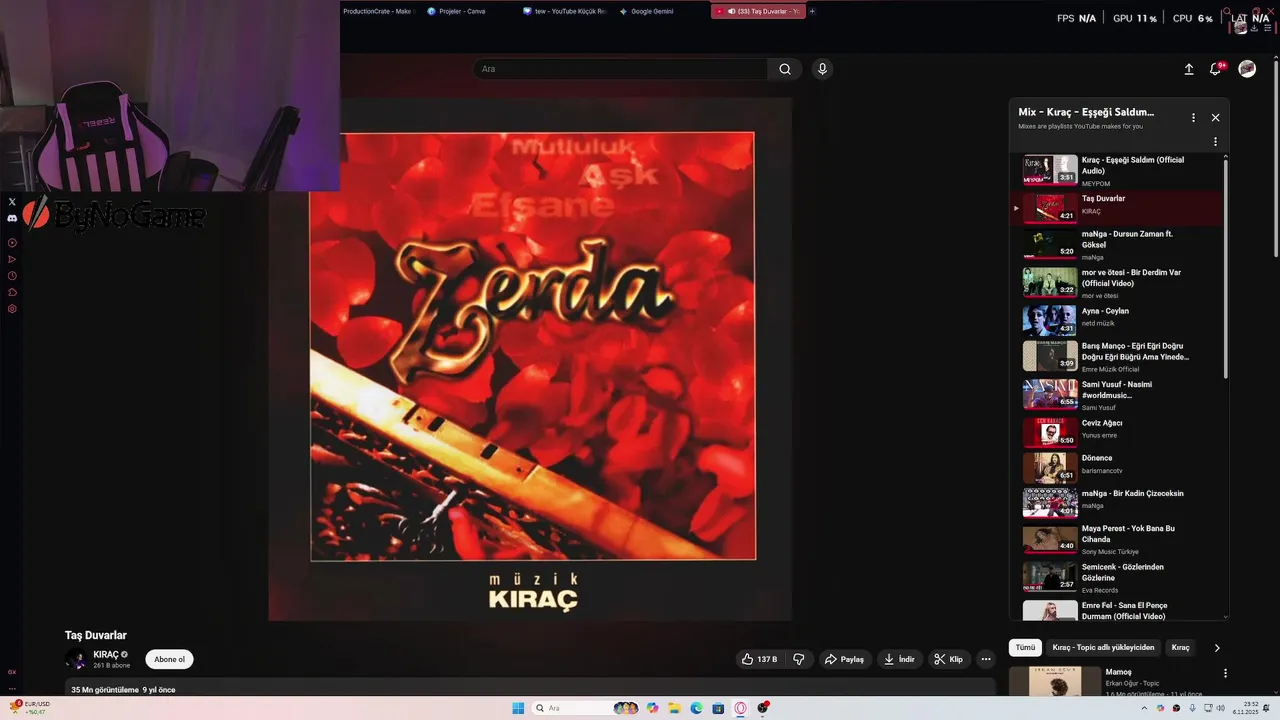Click the Zerda album video player
Image resolution: width=1280 pixels, height=720 pixels.
click(x=530, y=358)
